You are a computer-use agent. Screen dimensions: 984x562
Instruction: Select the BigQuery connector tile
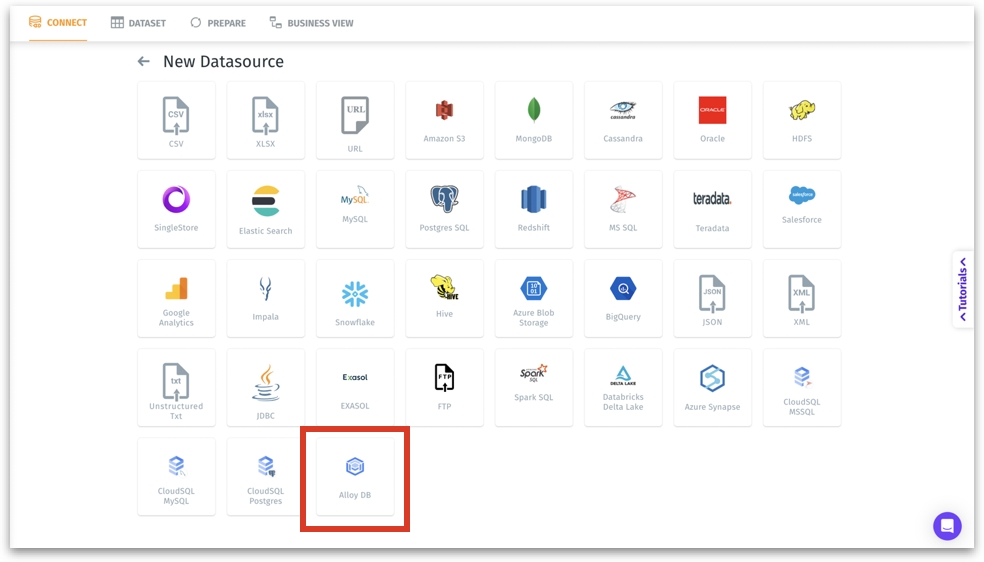pyautogui.click(x=623, y=299)
